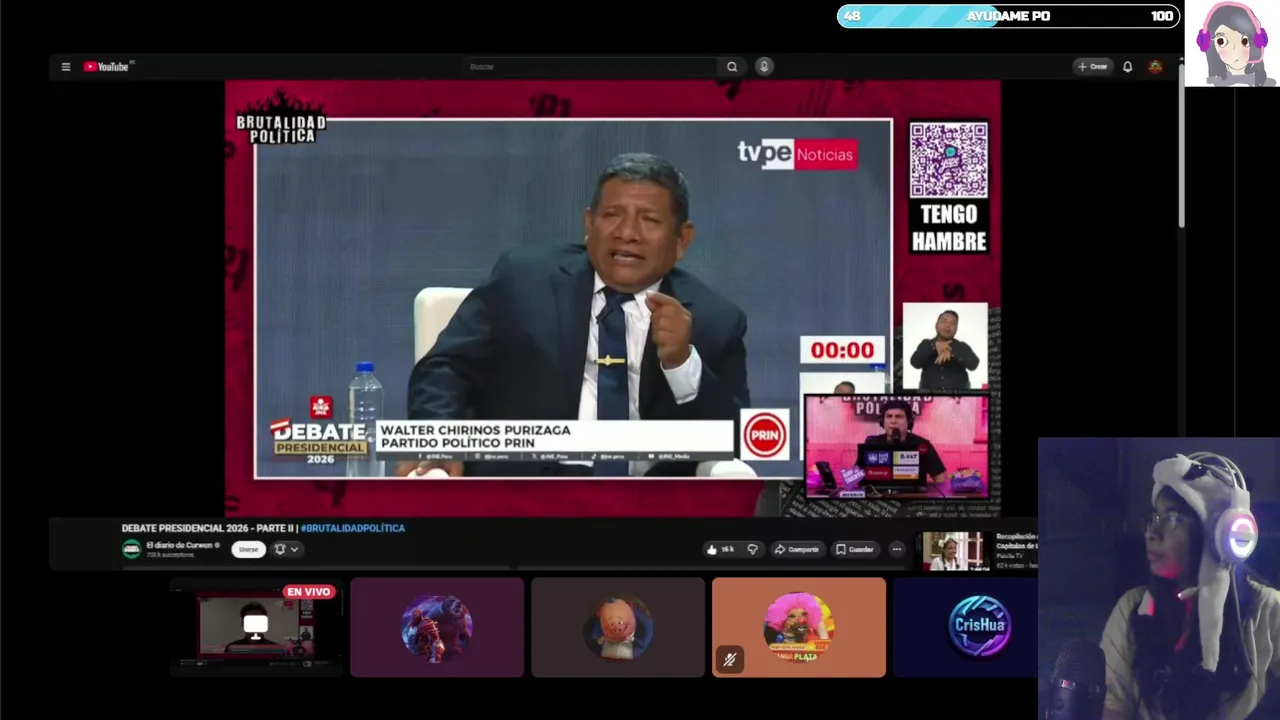Select the purple robot avatar participant tile
Viewport: 1280px width, 720px height.
(437, 627)
